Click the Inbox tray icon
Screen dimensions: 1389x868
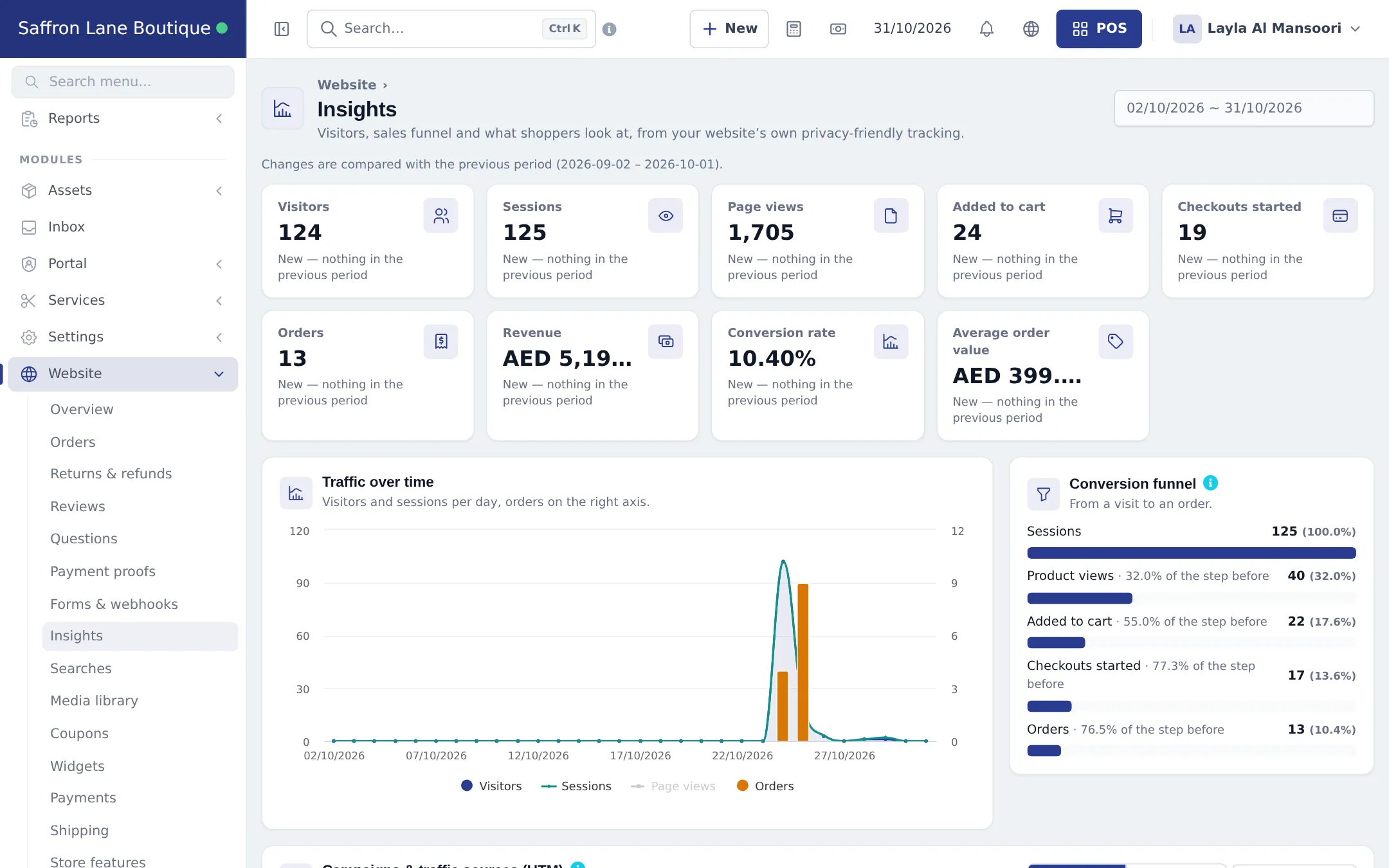point(29,228)
